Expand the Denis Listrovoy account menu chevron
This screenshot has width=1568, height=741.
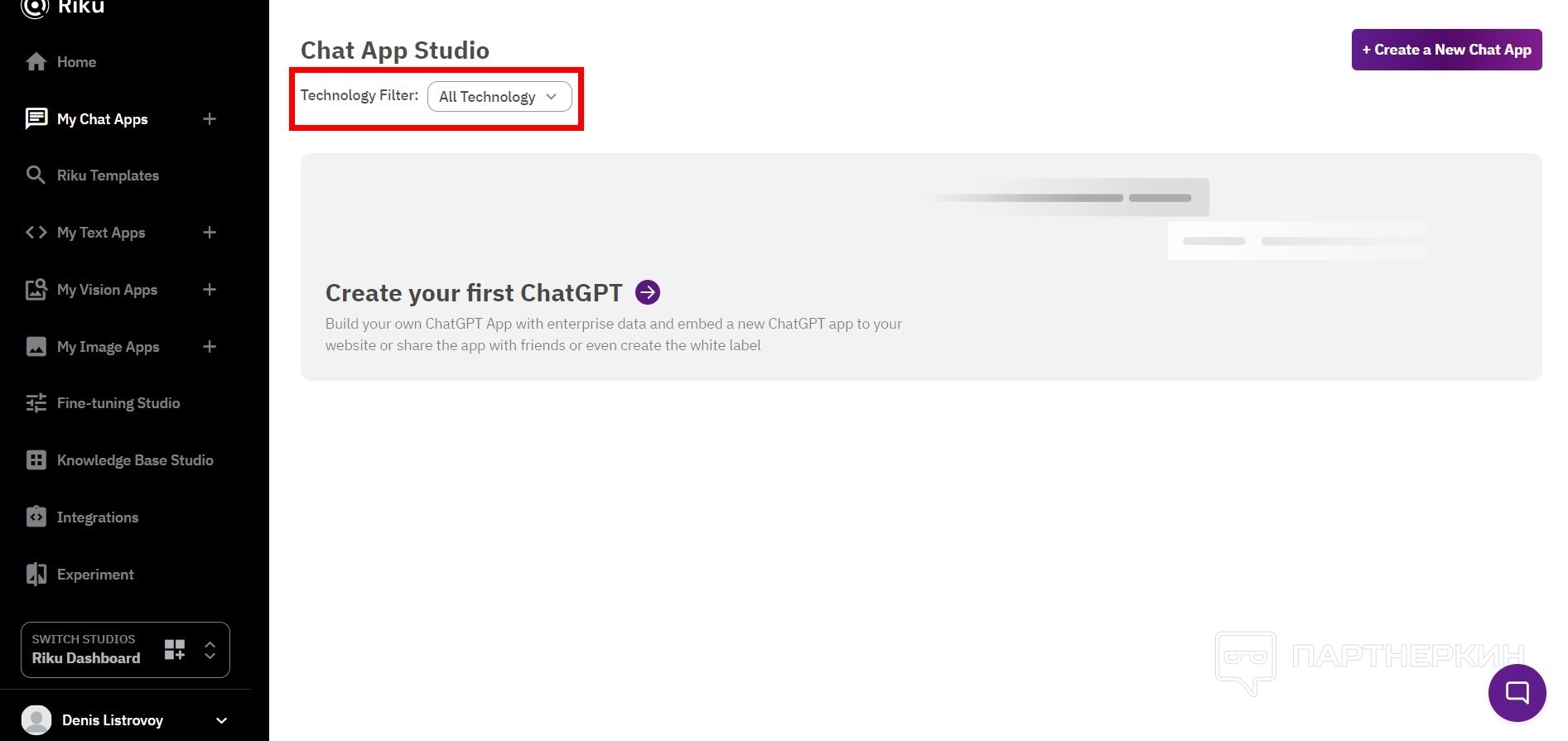221,720
